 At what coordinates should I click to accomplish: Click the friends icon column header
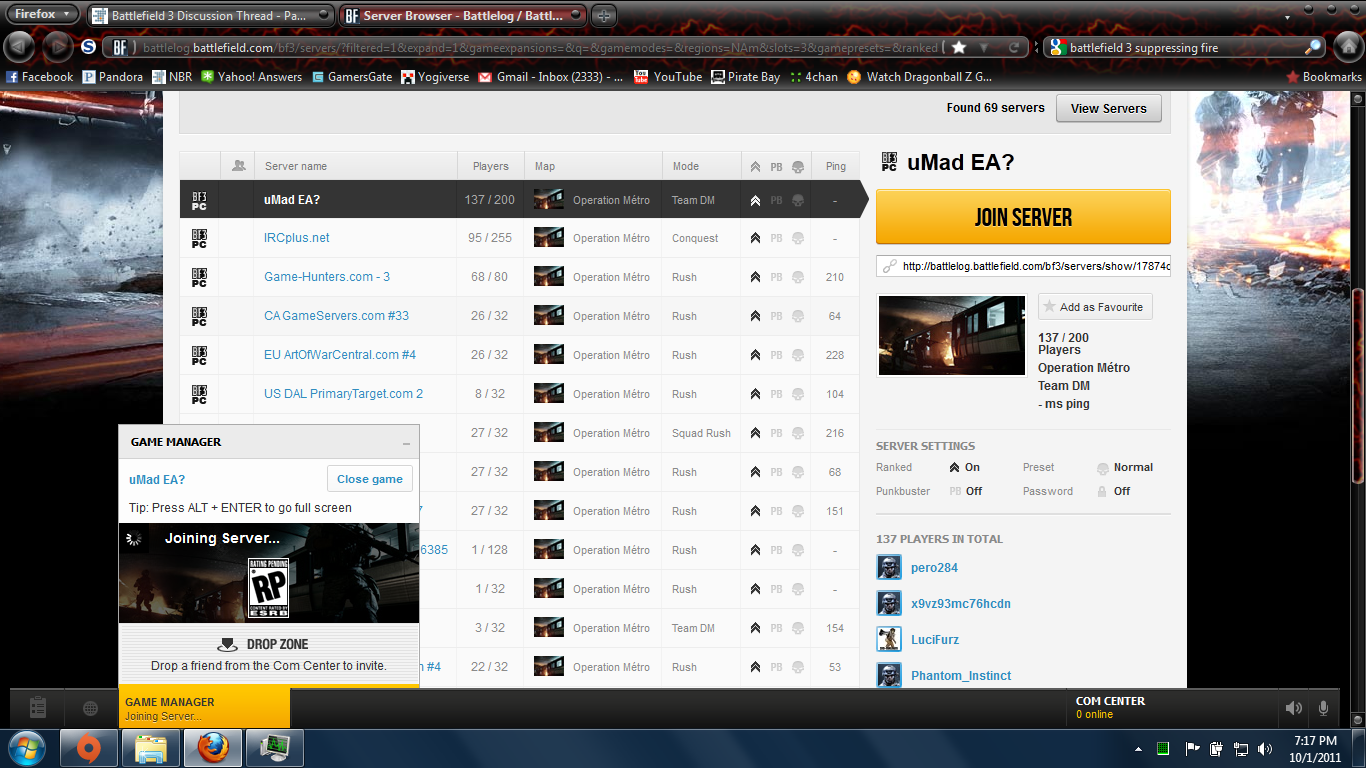tap(238, 166)
